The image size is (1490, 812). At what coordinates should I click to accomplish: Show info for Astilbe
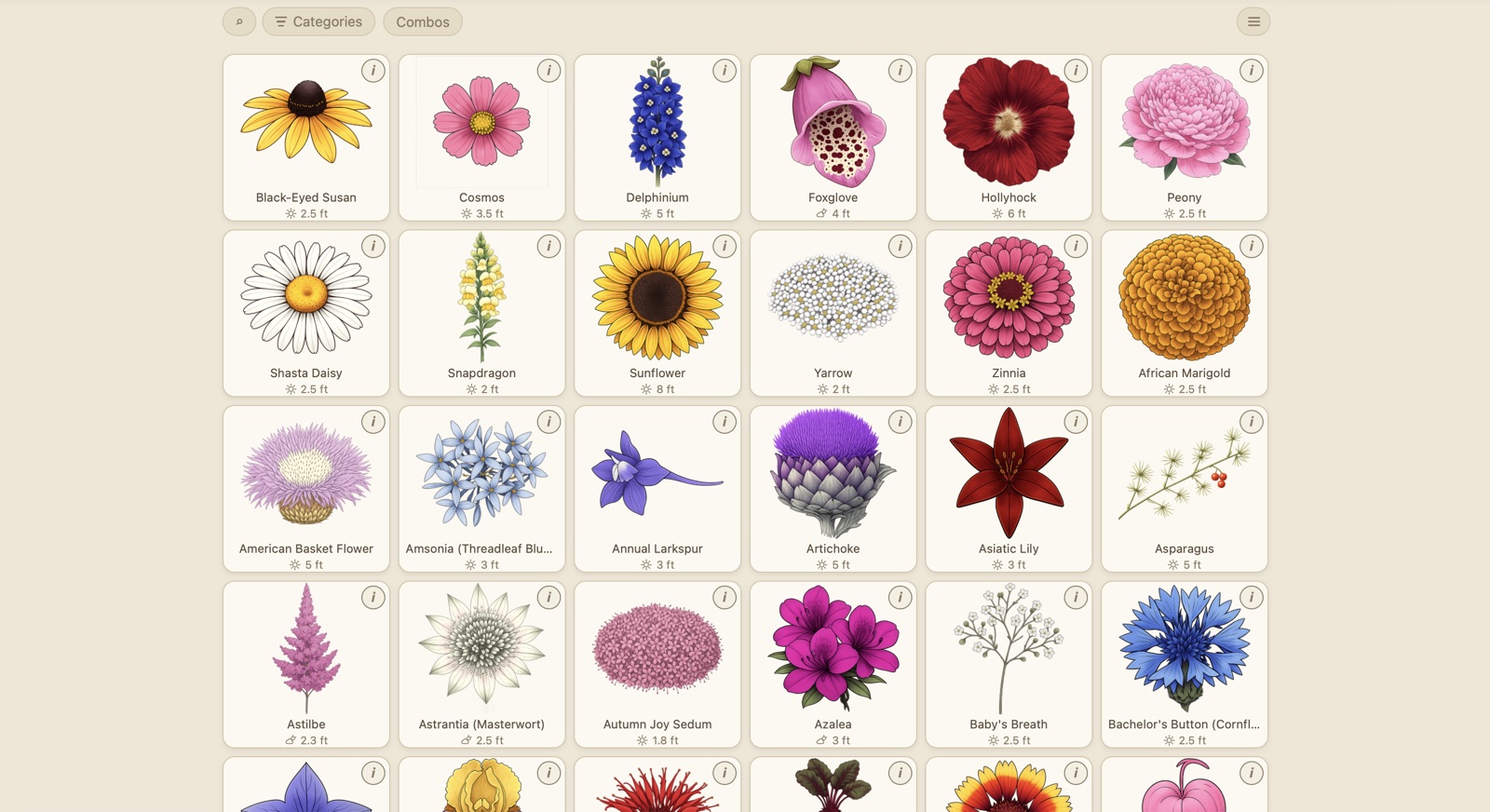[373, 598]
